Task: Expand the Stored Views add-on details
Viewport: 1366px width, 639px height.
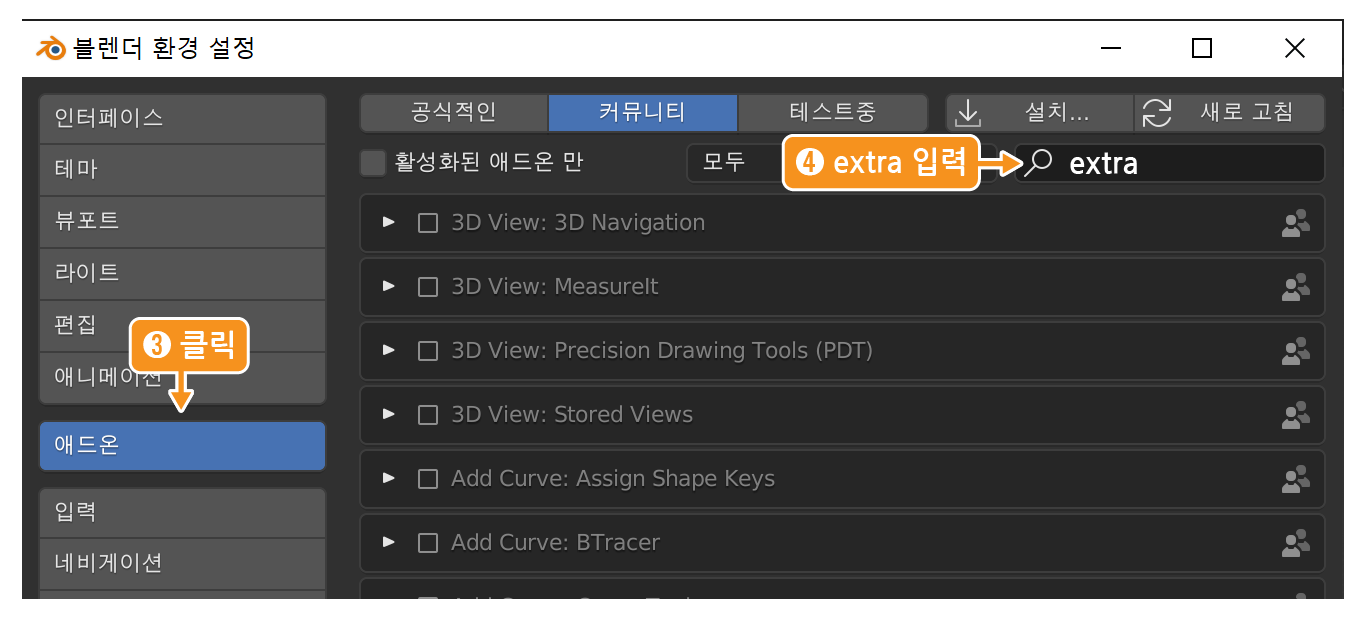Action: [389, 414]
